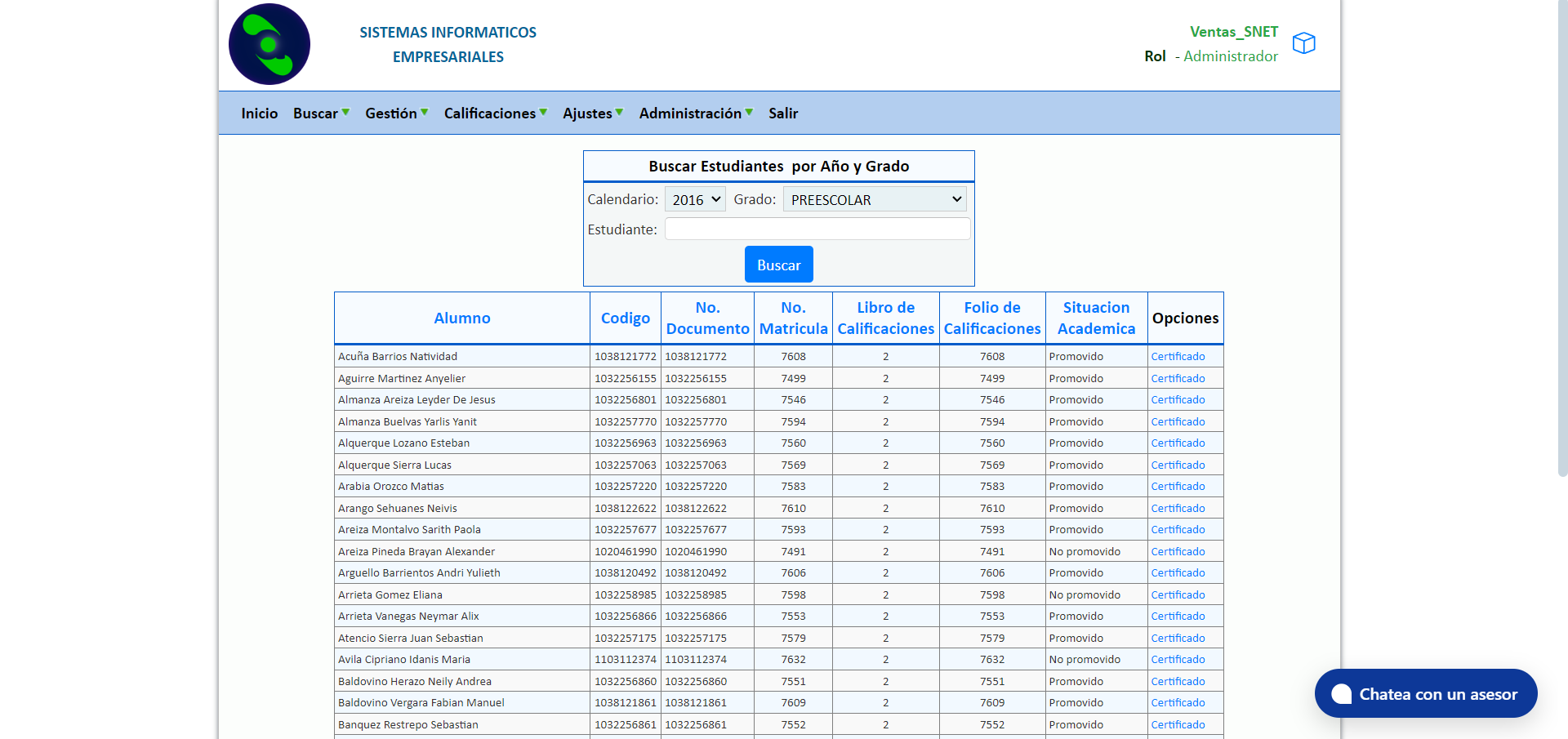Open Certificado for Alquerque Sierra Lucas
This screenshot has width=1568, height=739.
(1178, 465)
